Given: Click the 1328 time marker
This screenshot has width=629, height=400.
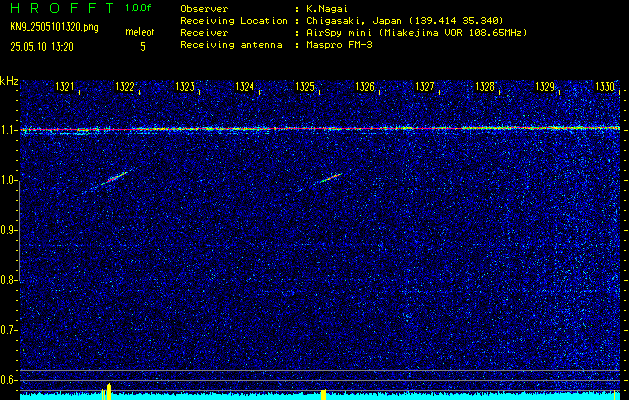Looking at the screenshot, I should (485, 87).
